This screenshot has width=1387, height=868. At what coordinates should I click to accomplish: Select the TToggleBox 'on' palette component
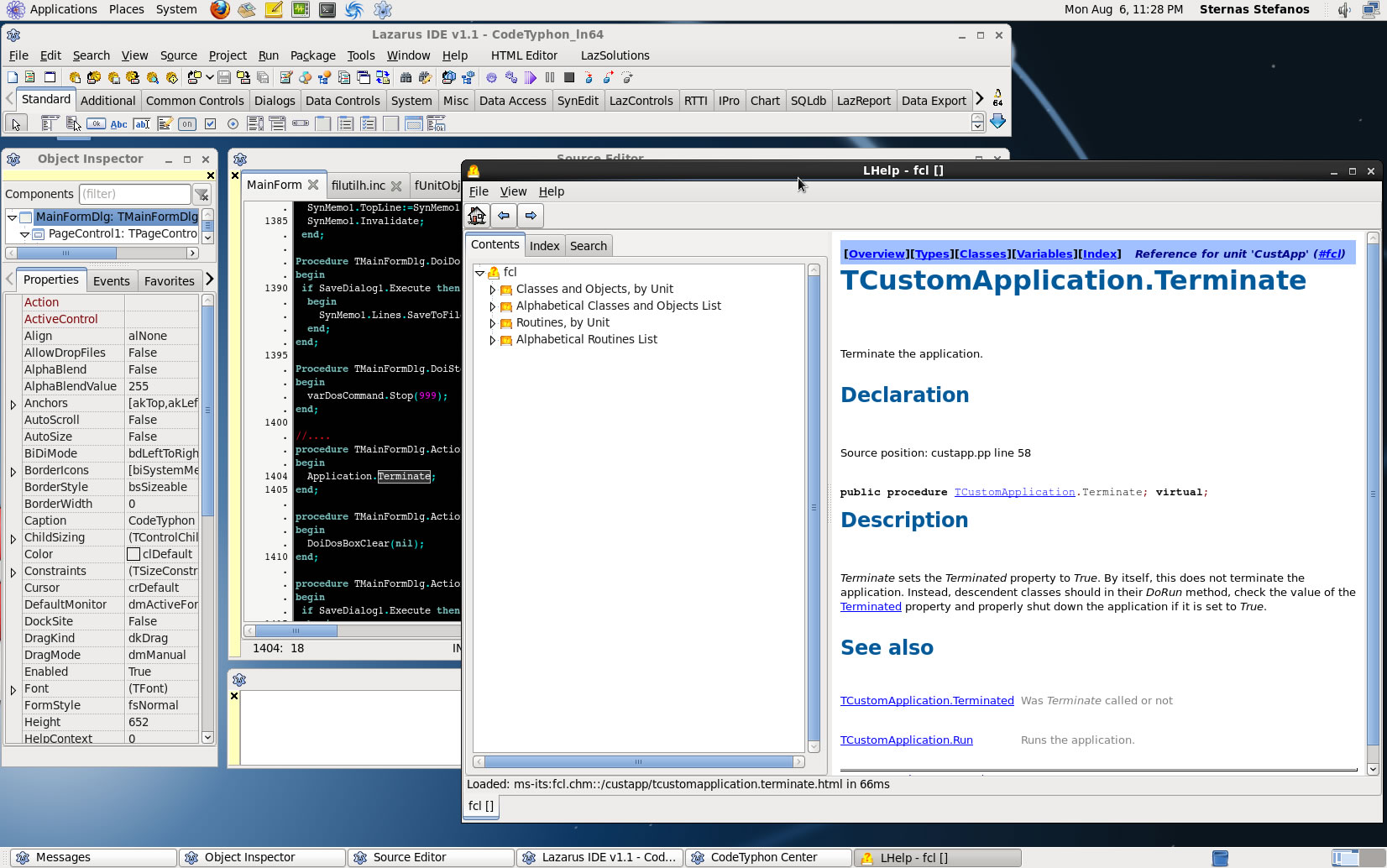187,123
